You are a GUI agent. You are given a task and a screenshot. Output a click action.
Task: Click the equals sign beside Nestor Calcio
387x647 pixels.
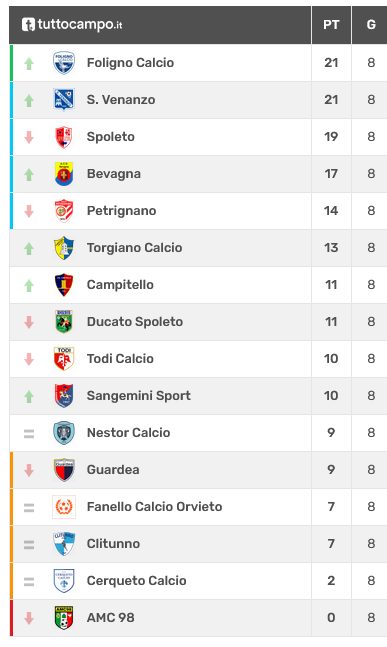tap(29, 433)
